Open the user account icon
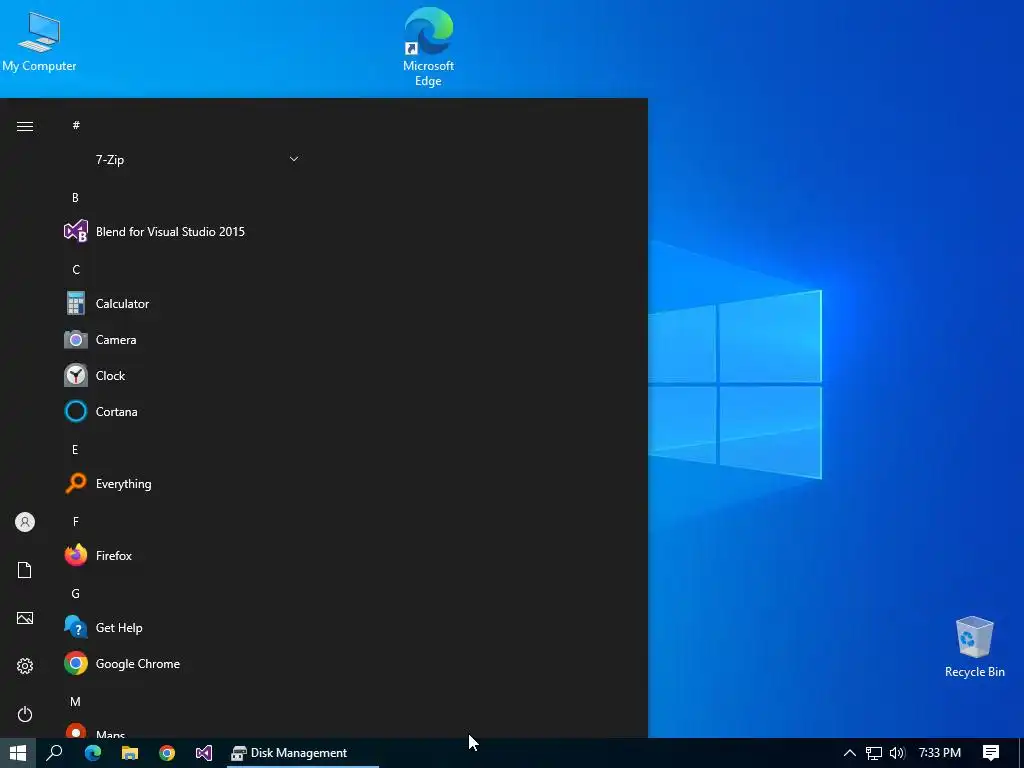Image resolution: width=1024 pixels, height=768 pixels. pyautogui.click(x=25, y=522)
